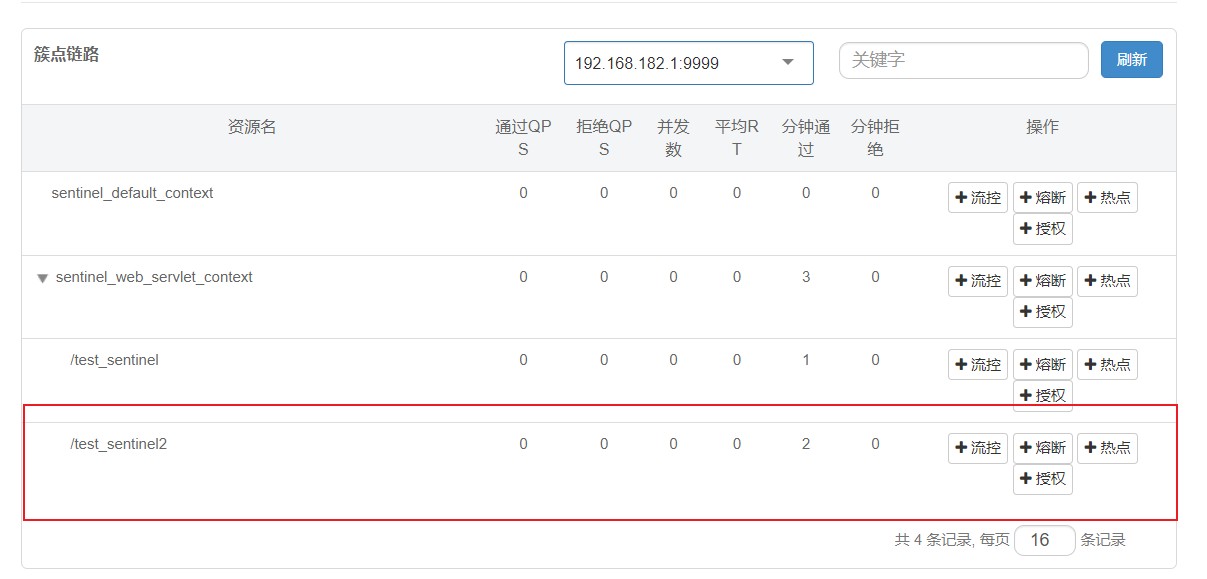1207x579 pixels.
Task: Add 流控 rule for /test_sentinel
Action: [977, 364]
